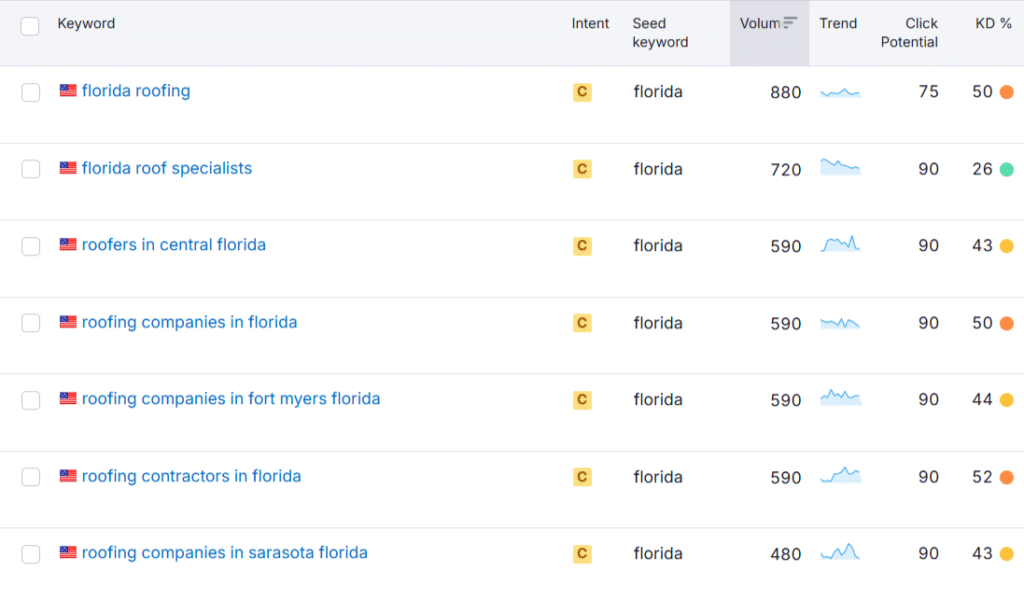Click US flag in fort myers florida row
The image size is (1024, 599).
click(68, 398)
